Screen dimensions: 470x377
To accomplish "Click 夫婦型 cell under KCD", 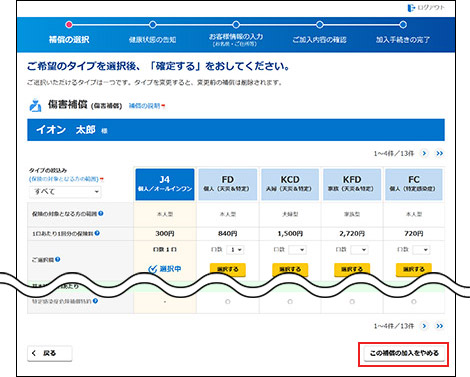I will pos(290,214).
